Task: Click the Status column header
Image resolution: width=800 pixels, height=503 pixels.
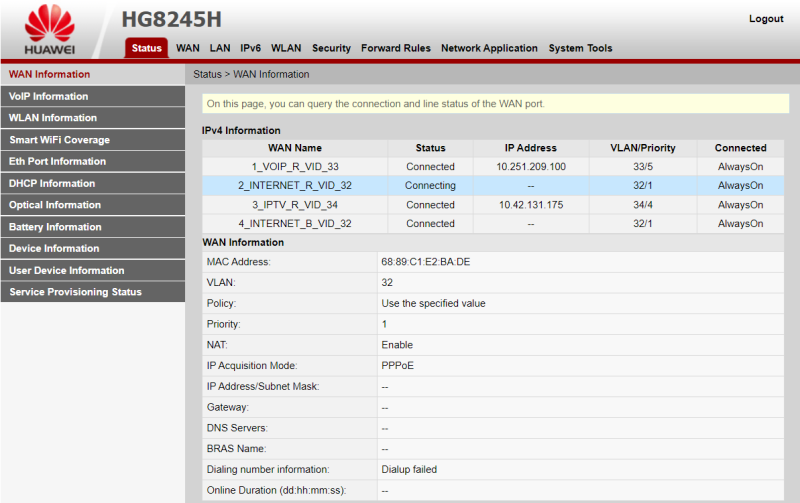Action: pyautogui.click(x=430, y=148)
